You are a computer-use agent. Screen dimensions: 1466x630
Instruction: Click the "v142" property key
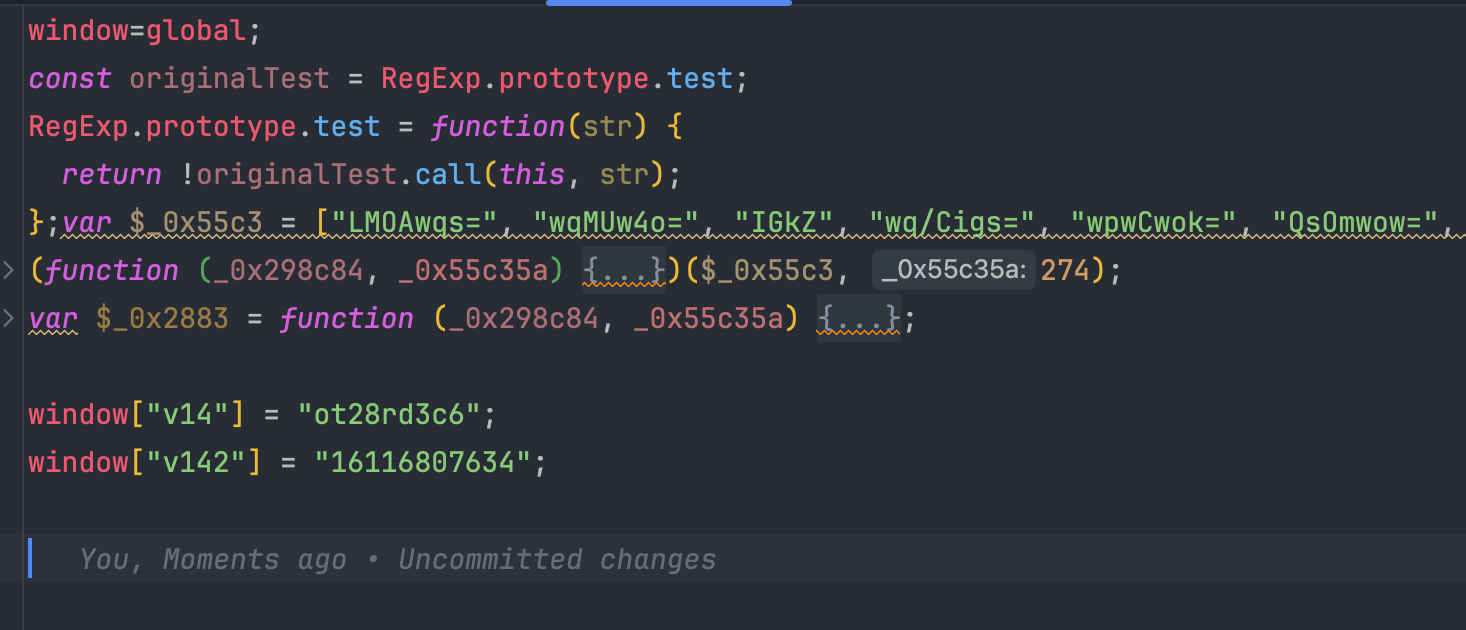click(x=196, y=462)
